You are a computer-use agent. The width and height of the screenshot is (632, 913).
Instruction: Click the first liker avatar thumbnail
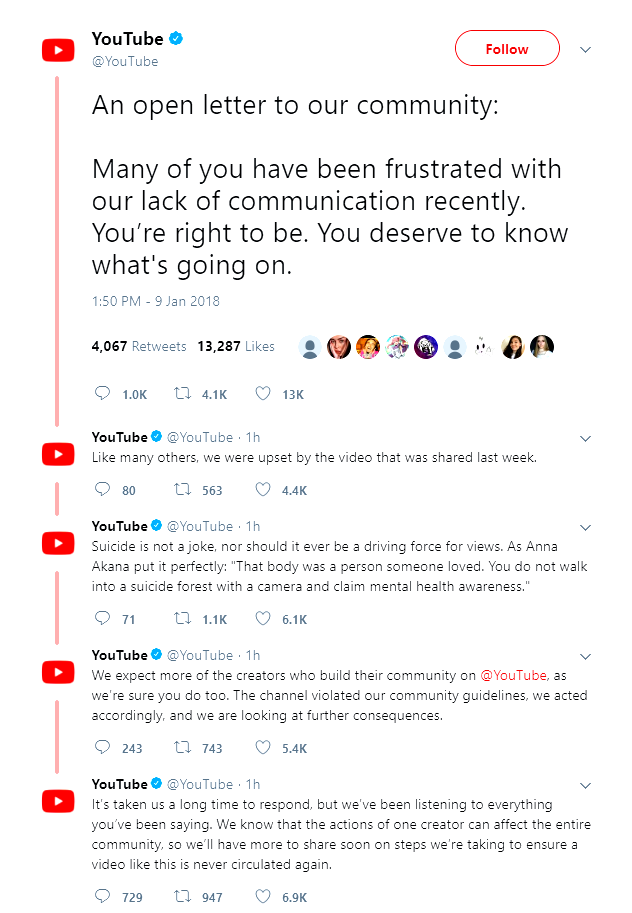point(310,347)
